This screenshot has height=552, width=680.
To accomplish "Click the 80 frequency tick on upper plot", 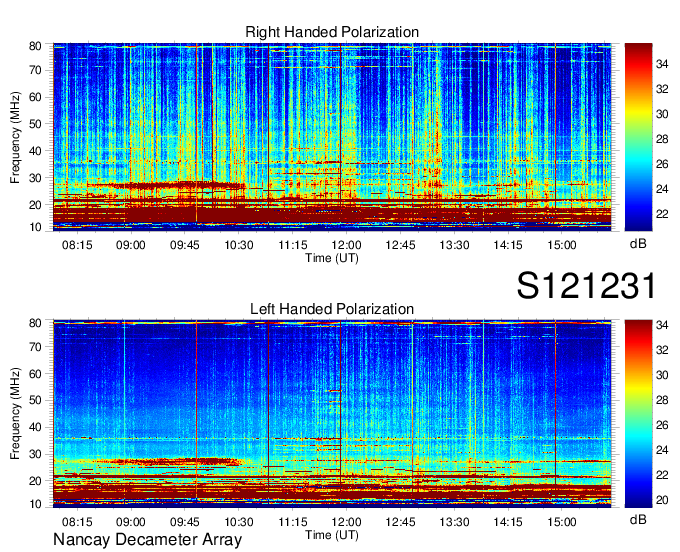I will (x=36, y=46).
